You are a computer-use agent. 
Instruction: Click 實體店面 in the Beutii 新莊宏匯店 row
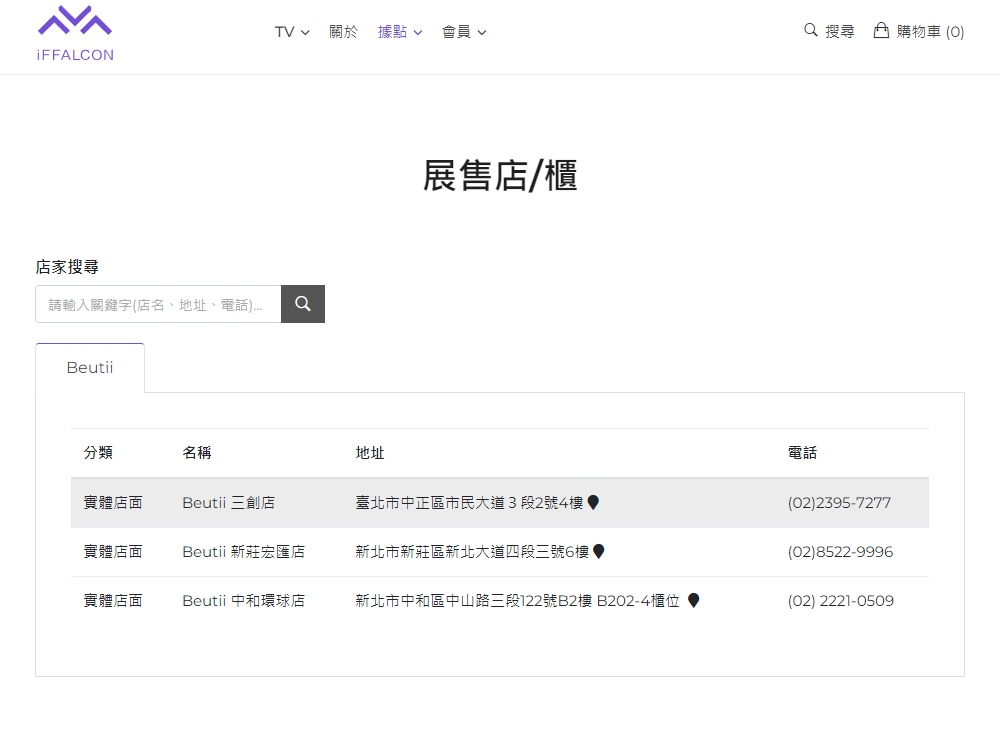click(113, 552)
